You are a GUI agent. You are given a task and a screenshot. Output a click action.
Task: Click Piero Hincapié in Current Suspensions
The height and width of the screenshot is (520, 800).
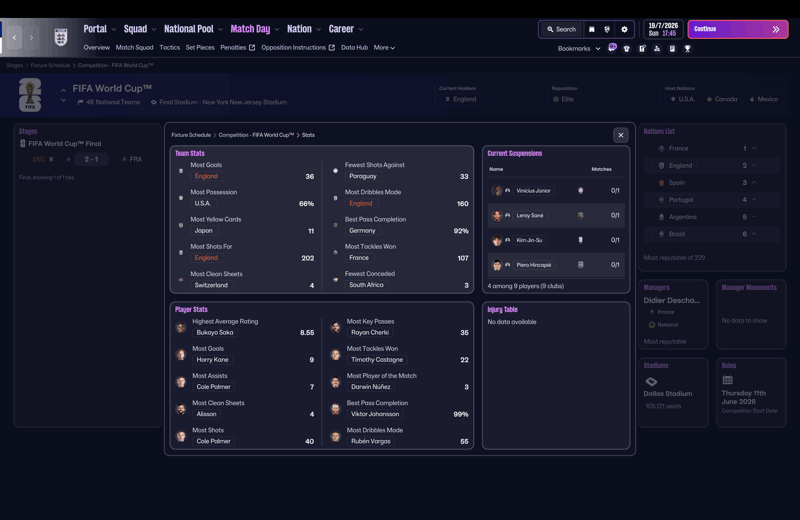pyautogui.click(x=533, y=265)
